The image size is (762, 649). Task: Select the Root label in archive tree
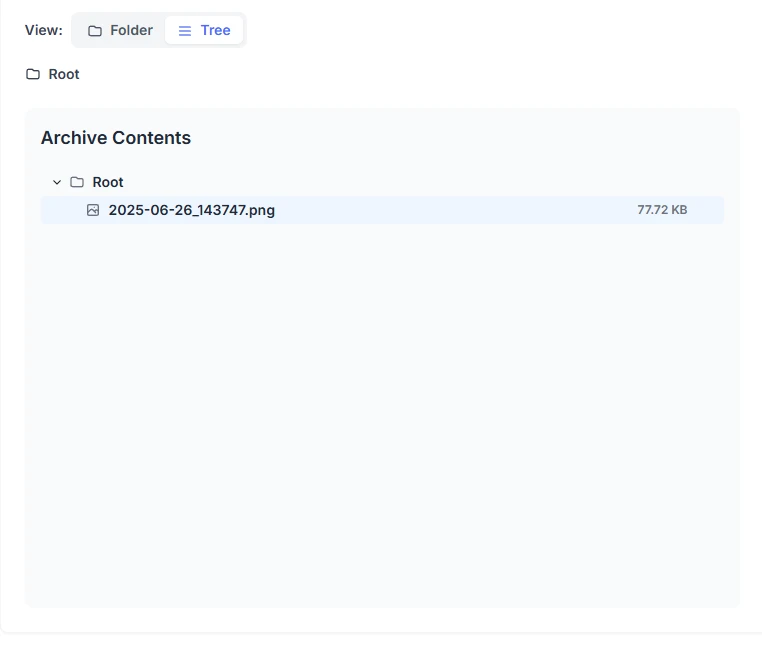pos(108,182)
